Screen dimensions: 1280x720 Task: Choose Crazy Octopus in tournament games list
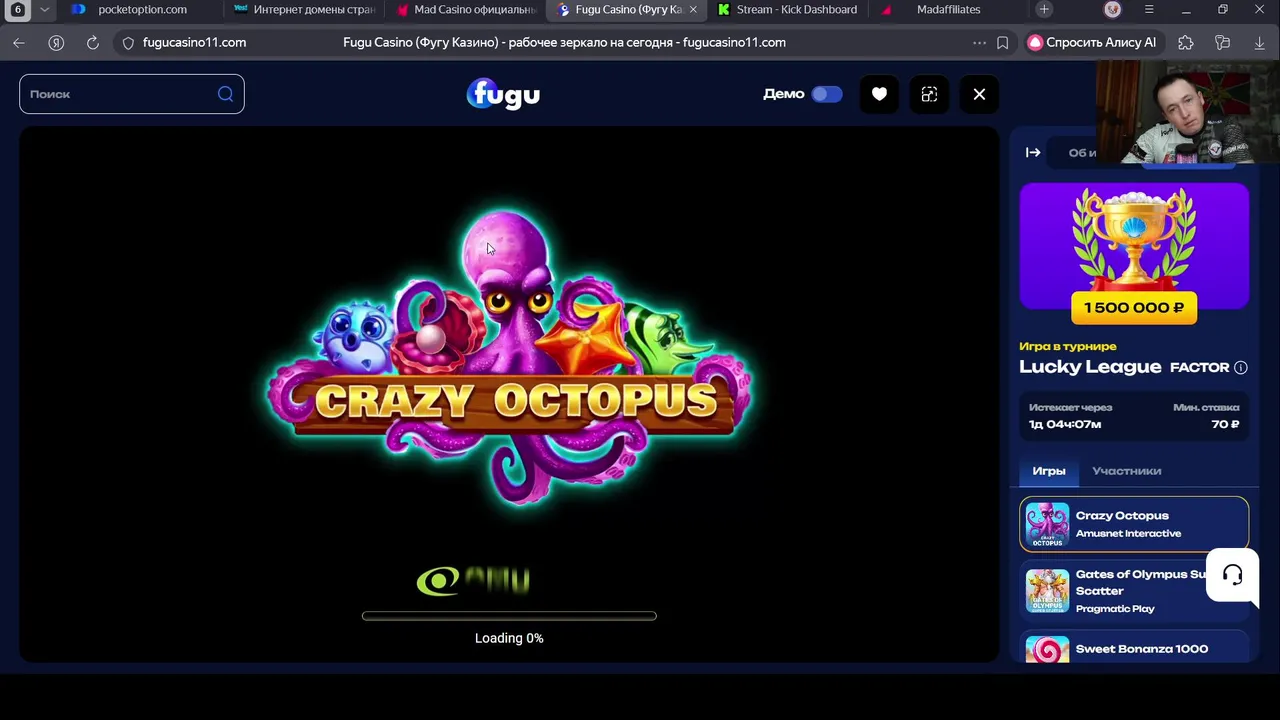1134,524
